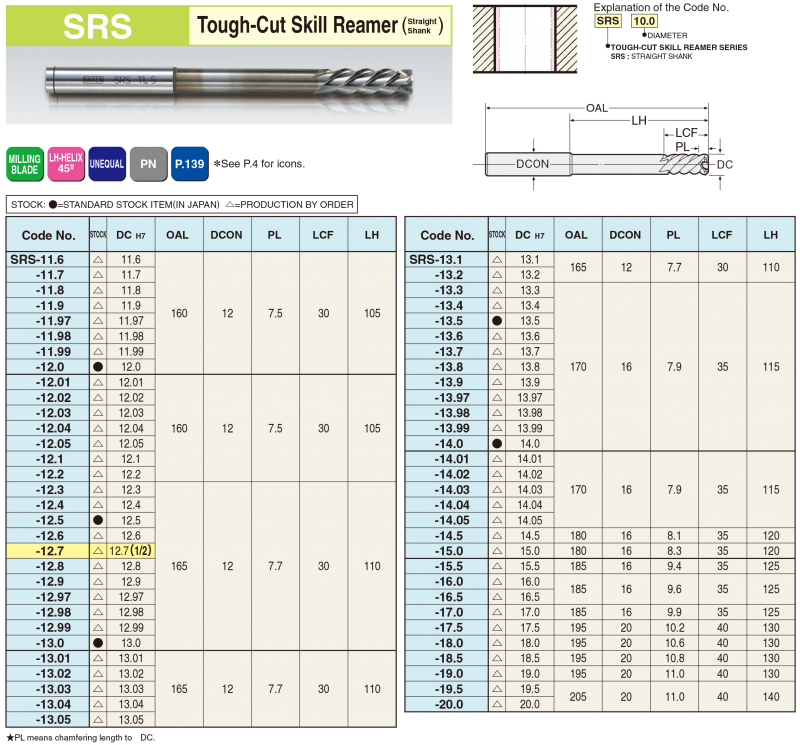Click the 8.3 PL value for -15.0
The image size is (800, 745).
(x=674, y=551)
